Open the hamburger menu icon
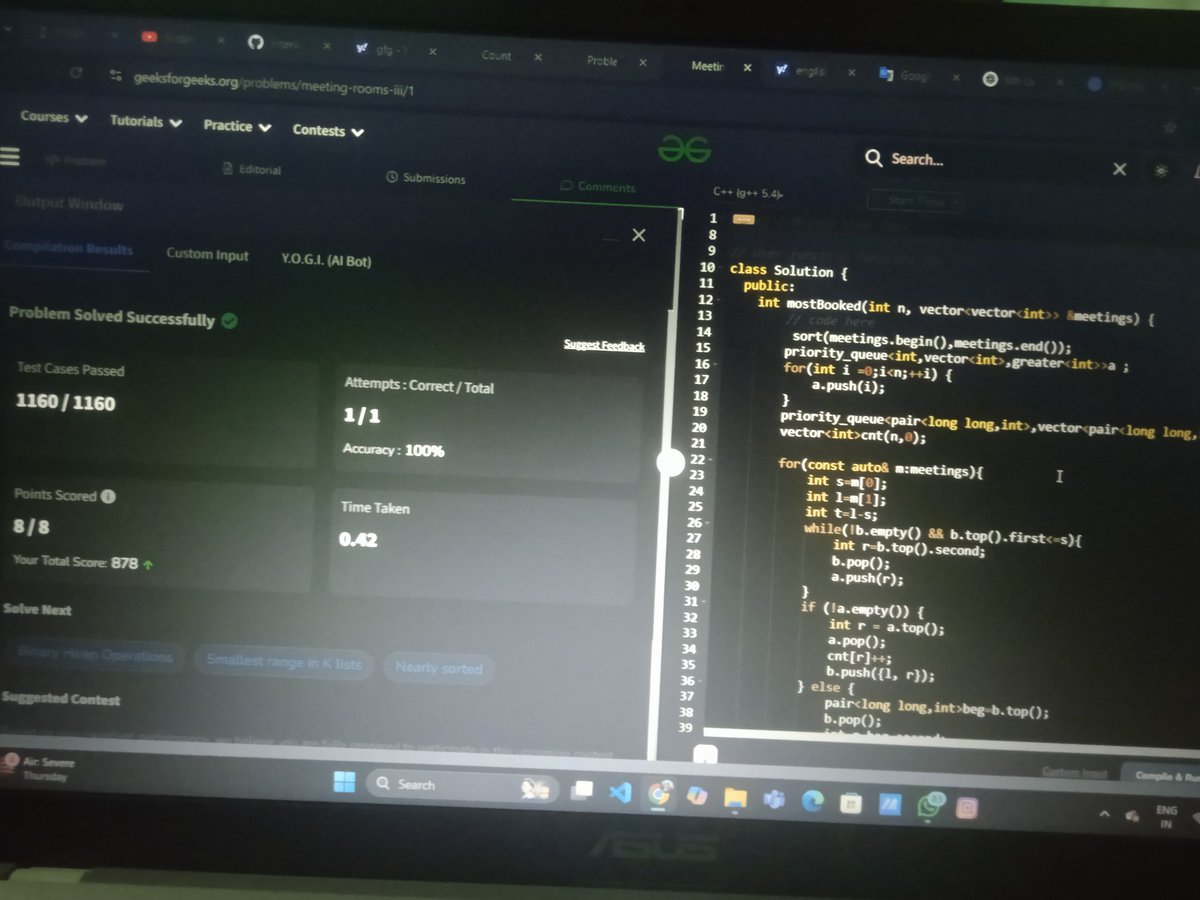 (9, 157)
